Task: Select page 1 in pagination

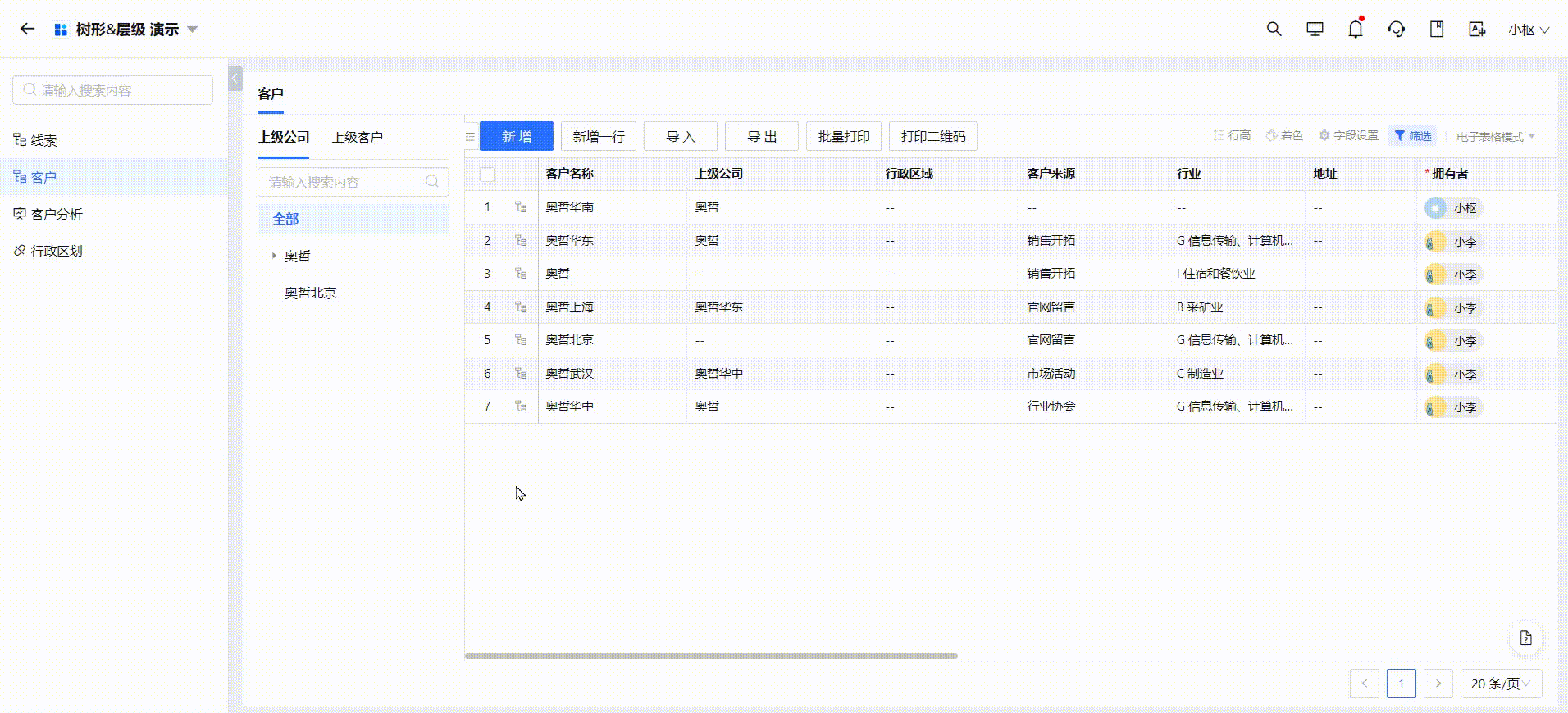Action: [1402, 683]
